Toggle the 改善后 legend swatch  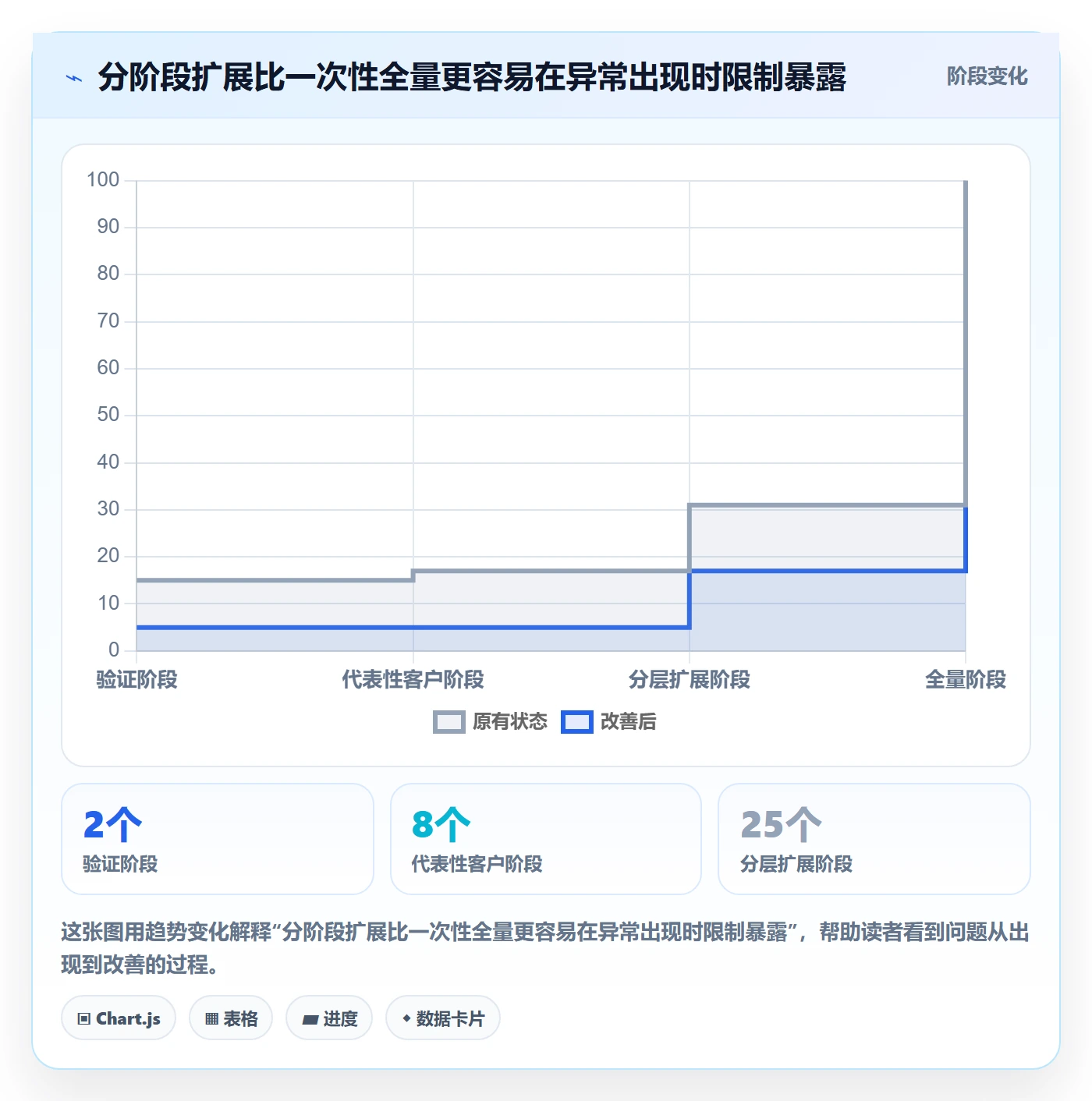pyautogui.click(x=576, y=722)
